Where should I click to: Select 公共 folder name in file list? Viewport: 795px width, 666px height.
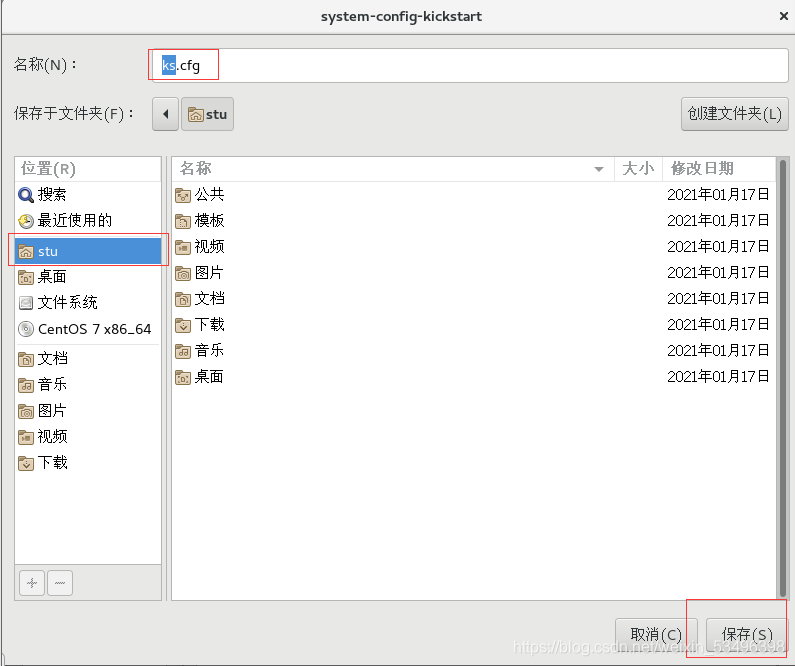[x=209, y=195]
